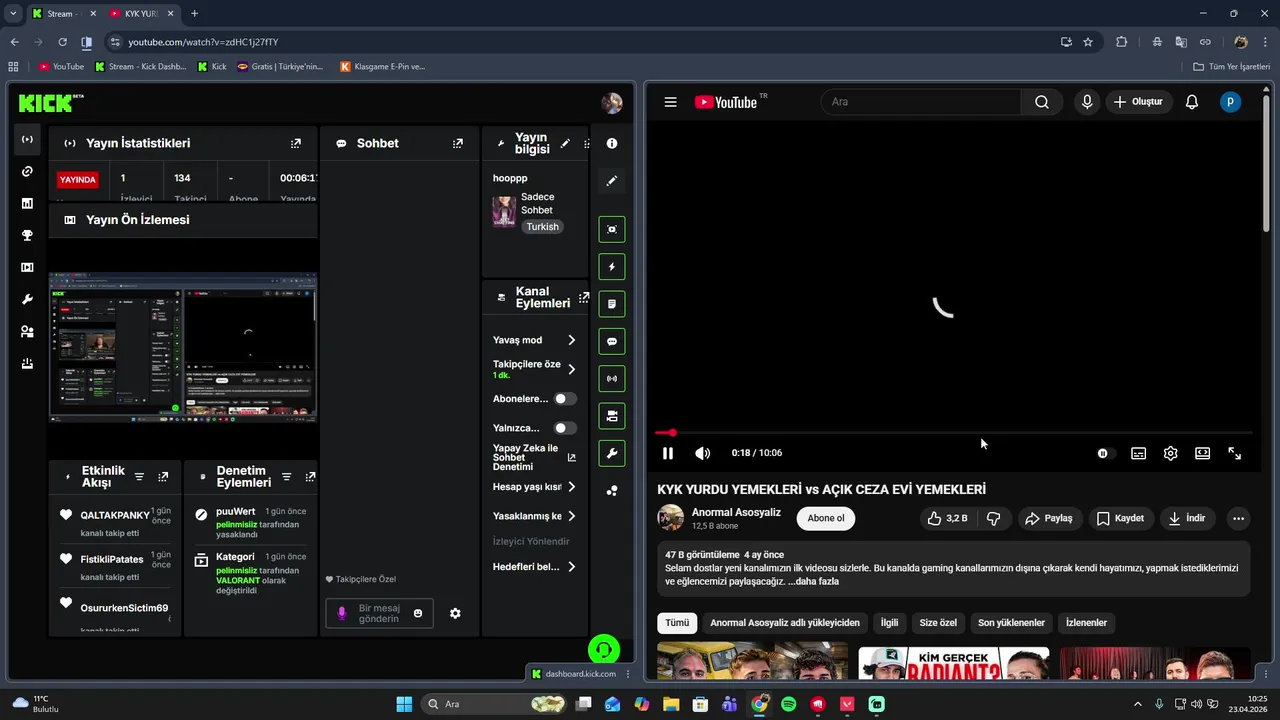The width and height of the screenshot is (1280, 720).
Task: Open YouTube player settings gear
Action: 1171,453
